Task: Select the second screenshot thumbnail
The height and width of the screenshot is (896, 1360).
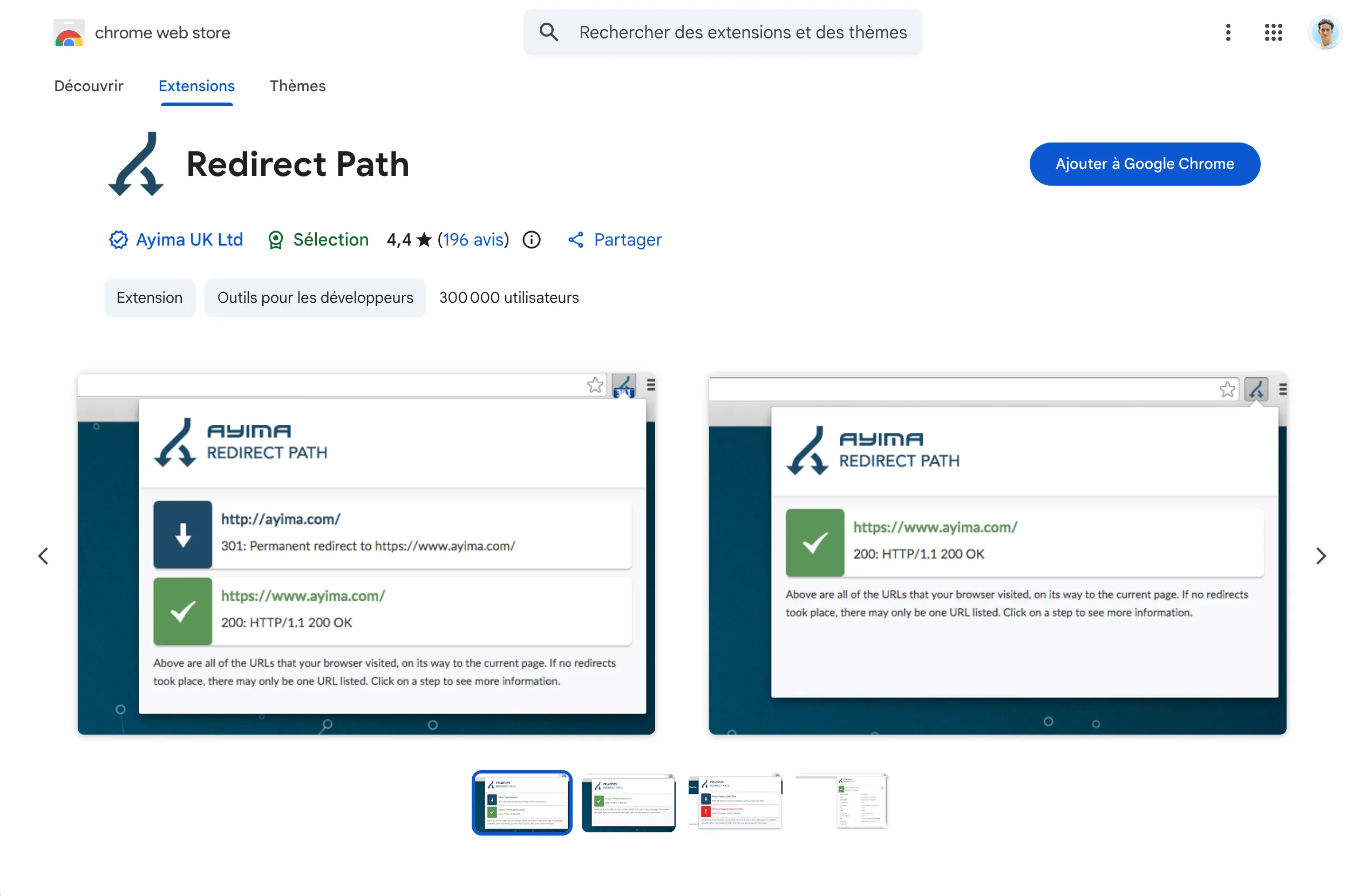Action: point(629,802)
